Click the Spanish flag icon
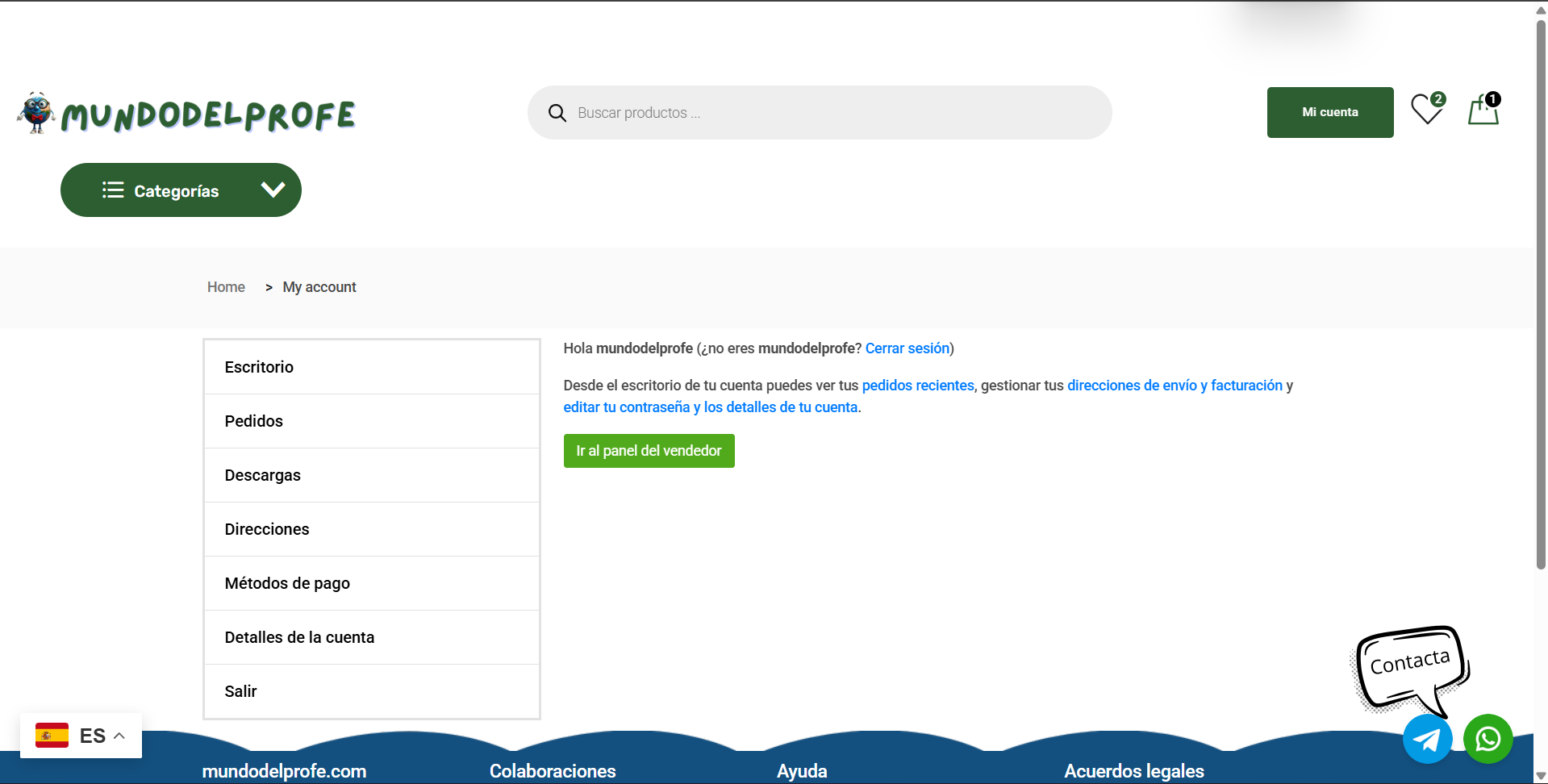The width and height of the screenshot is (1548, 784). click(52, 736)
